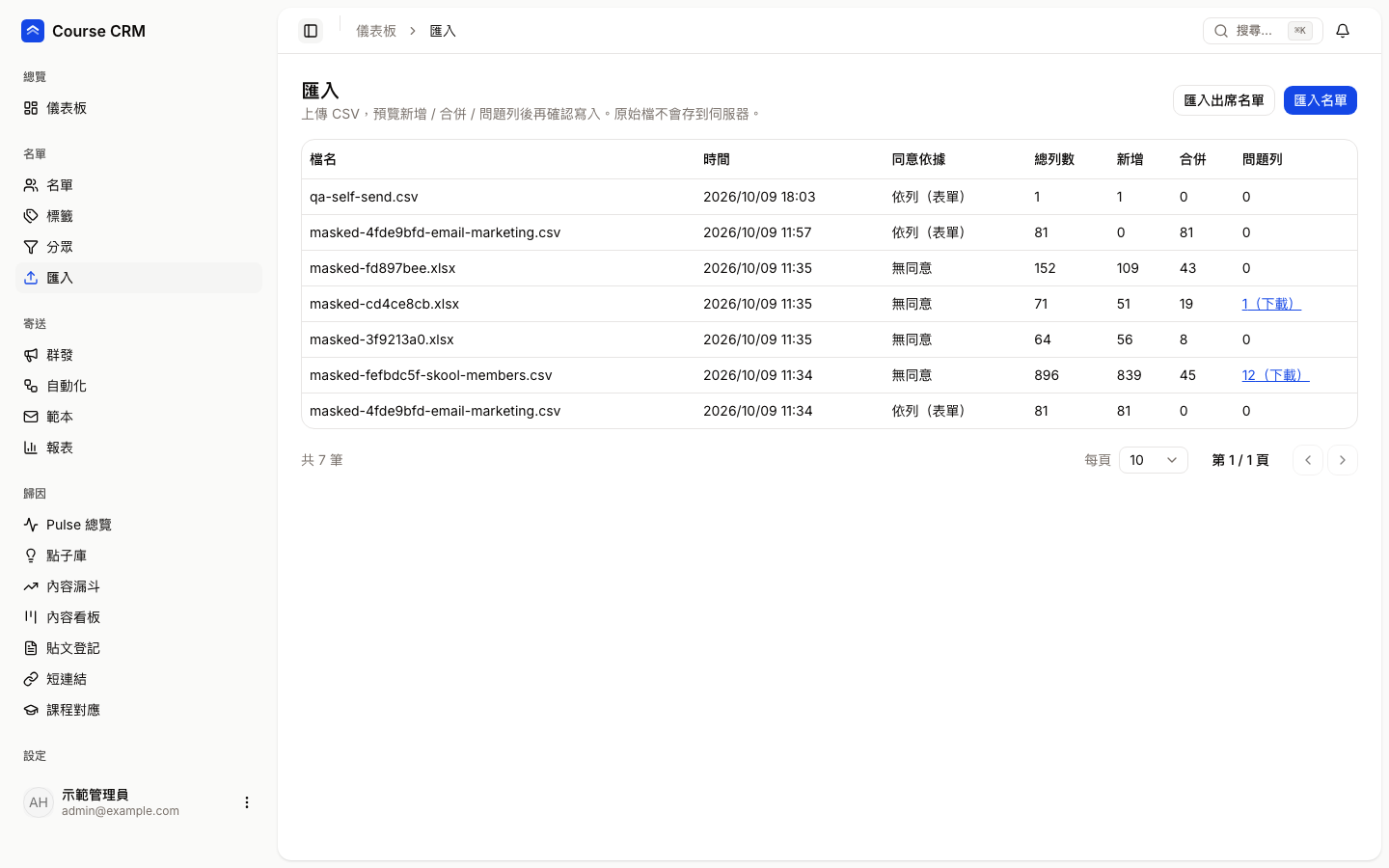
Task: Download the 12 problem rows file
Action: pyautogui.click(x=1275, y=375)
